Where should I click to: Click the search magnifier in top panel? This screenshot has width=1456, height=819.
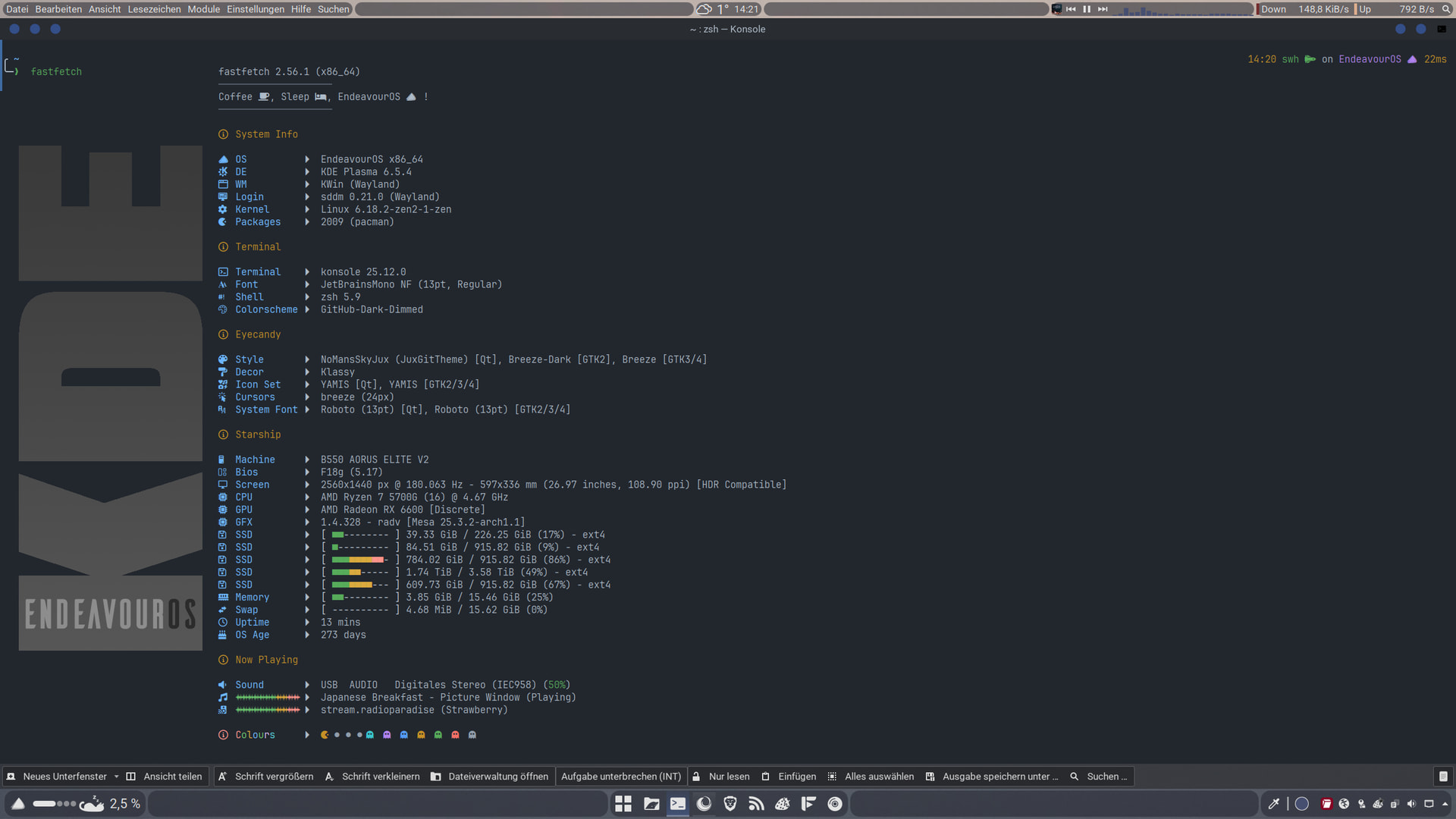(x=1446, y=9)
